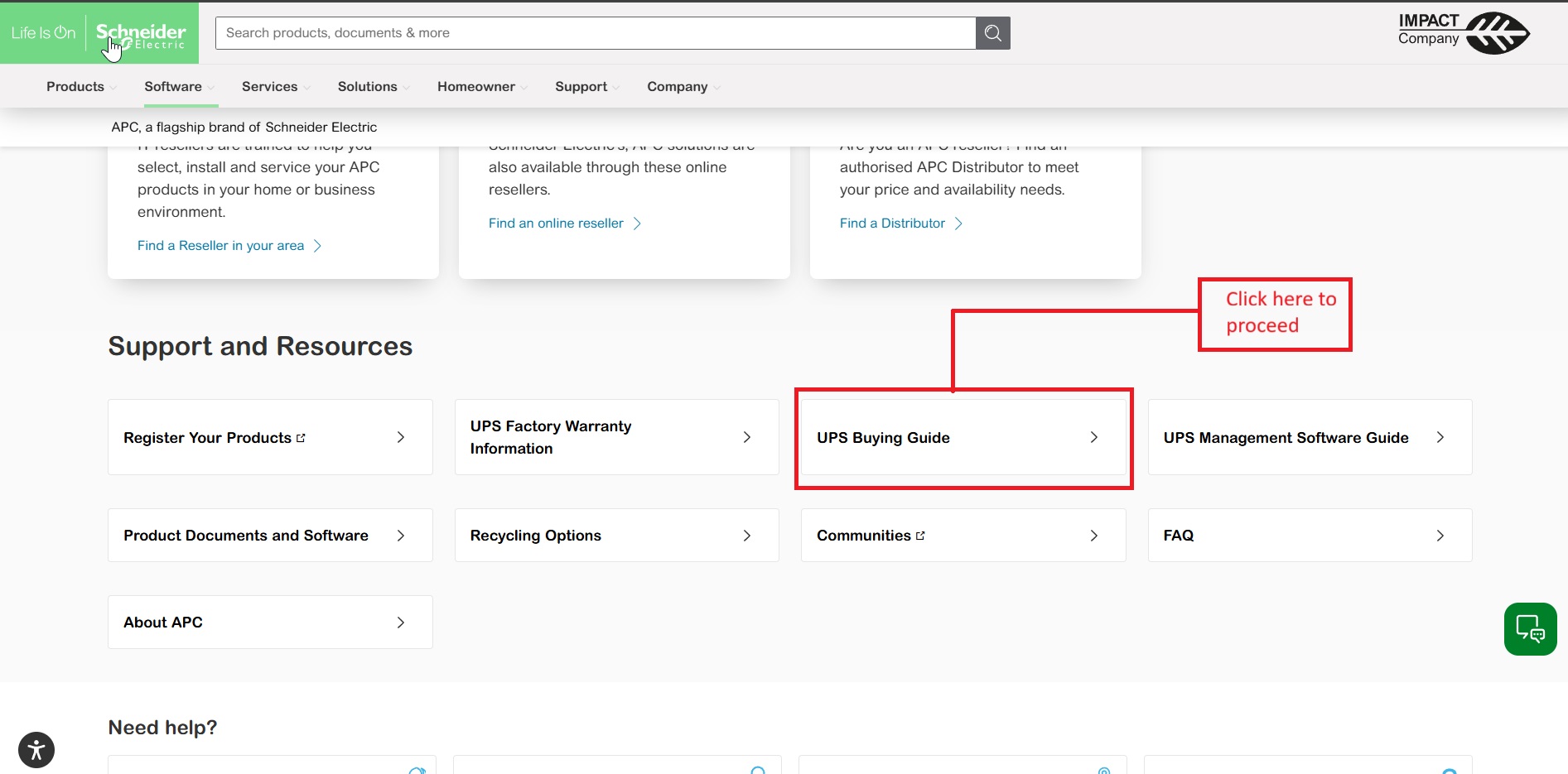Click the Life Is On logo
1568x774 pixels.
pos(43,33)
